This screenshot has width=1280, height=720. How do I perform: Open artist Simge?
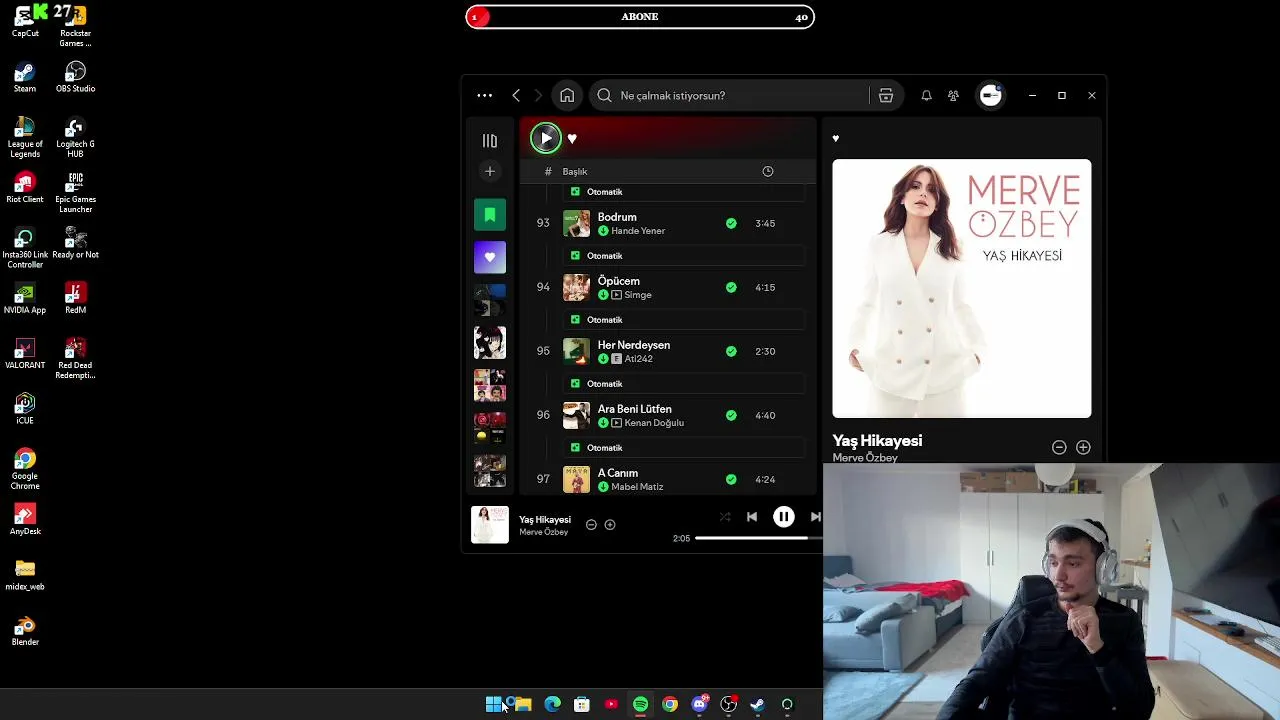pyautogui.click(x=638, y=295)
